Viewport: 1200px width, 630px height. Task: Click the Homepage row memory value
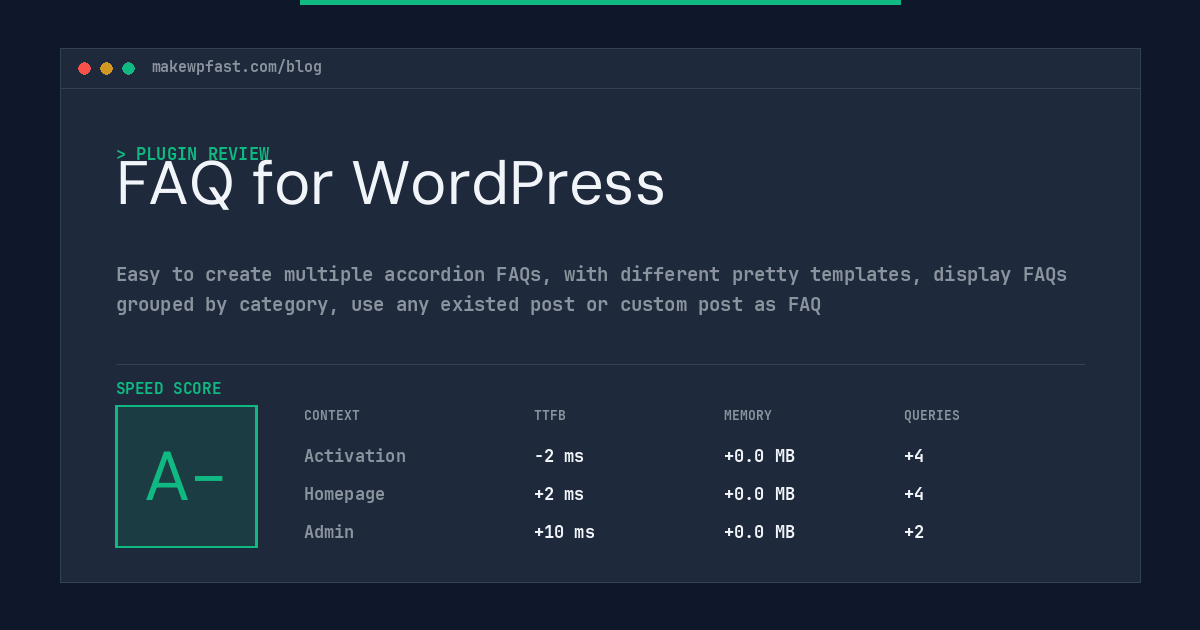tap(759, 494)
